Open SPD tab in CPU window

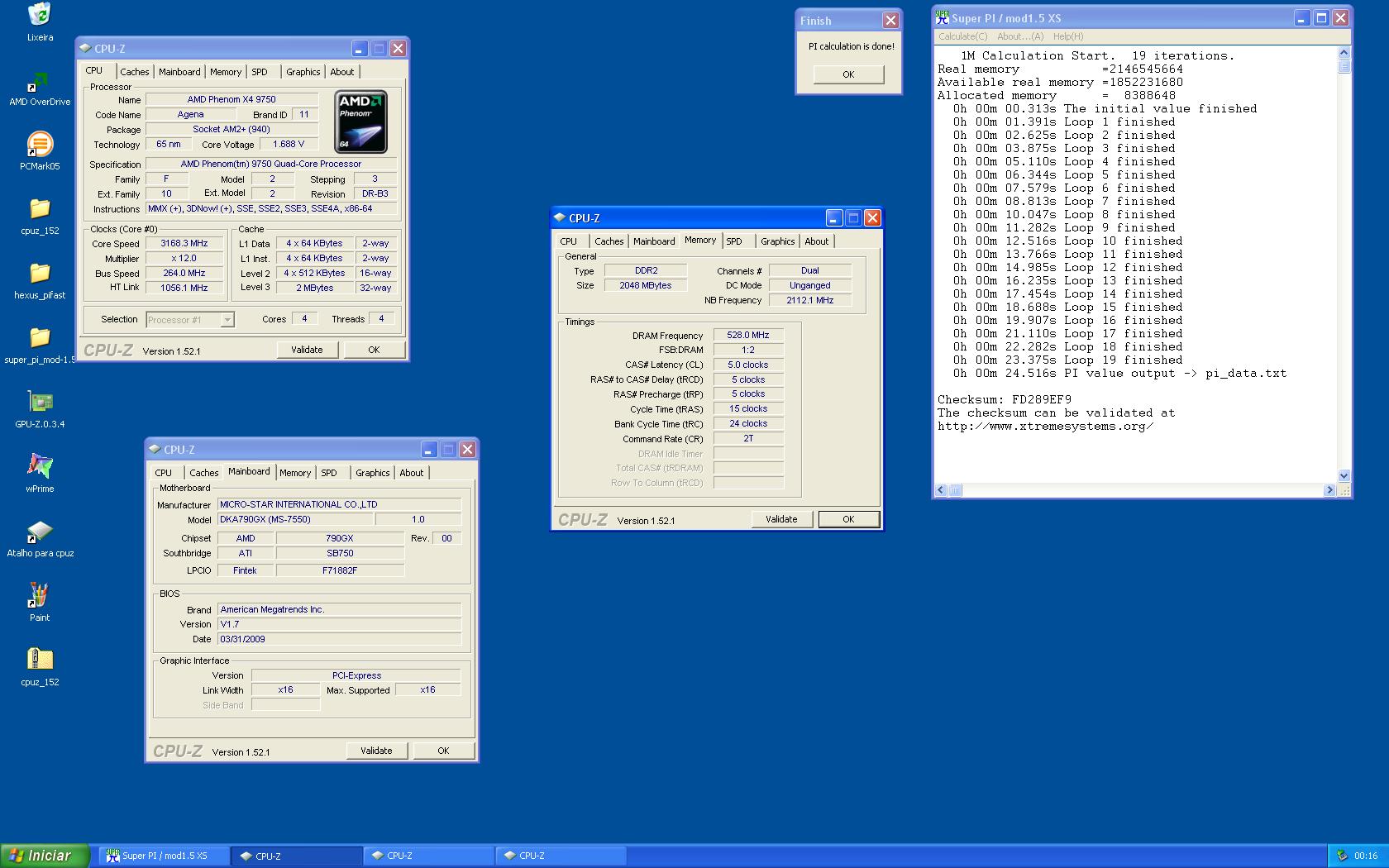coord(260,72)
